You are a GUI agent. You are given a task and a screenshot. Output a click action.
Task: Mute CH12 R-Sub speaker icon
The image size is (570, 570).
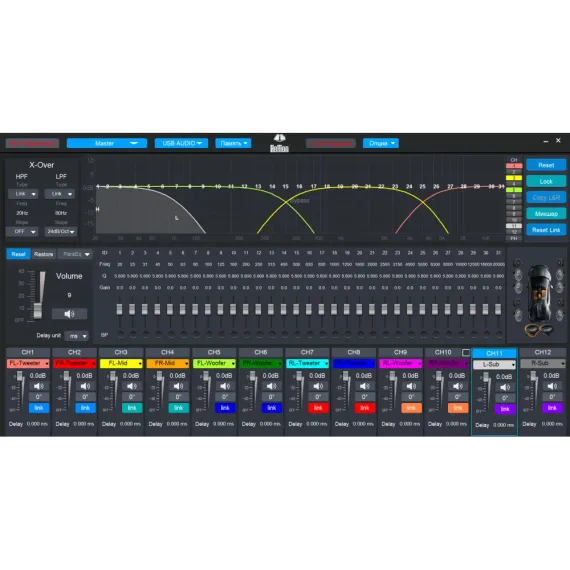[x=552, y=386]
